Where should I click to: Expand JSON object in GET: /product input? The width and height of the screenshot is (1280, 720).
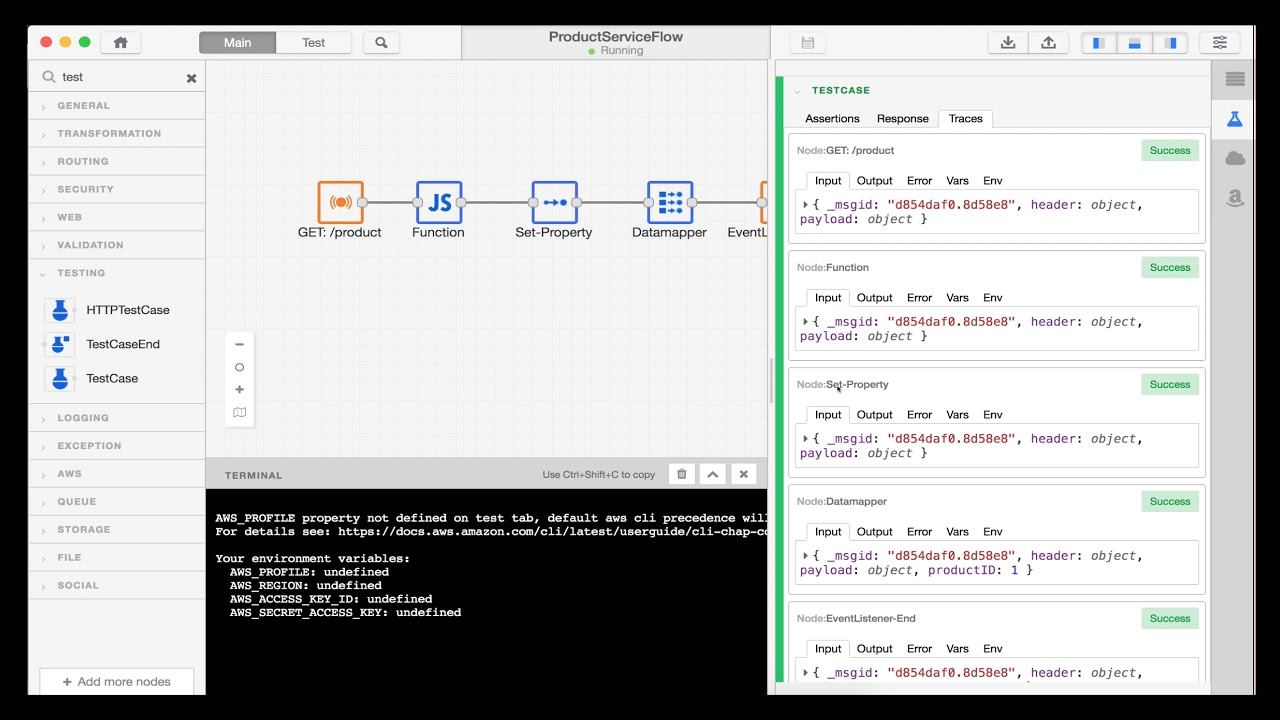click(806, 205)
